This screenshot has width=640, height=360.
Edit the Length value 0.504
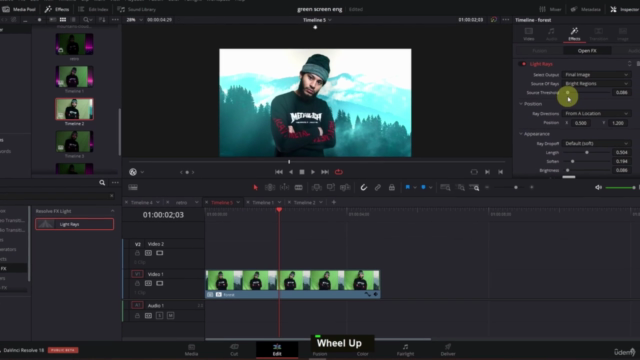point(621,152)
